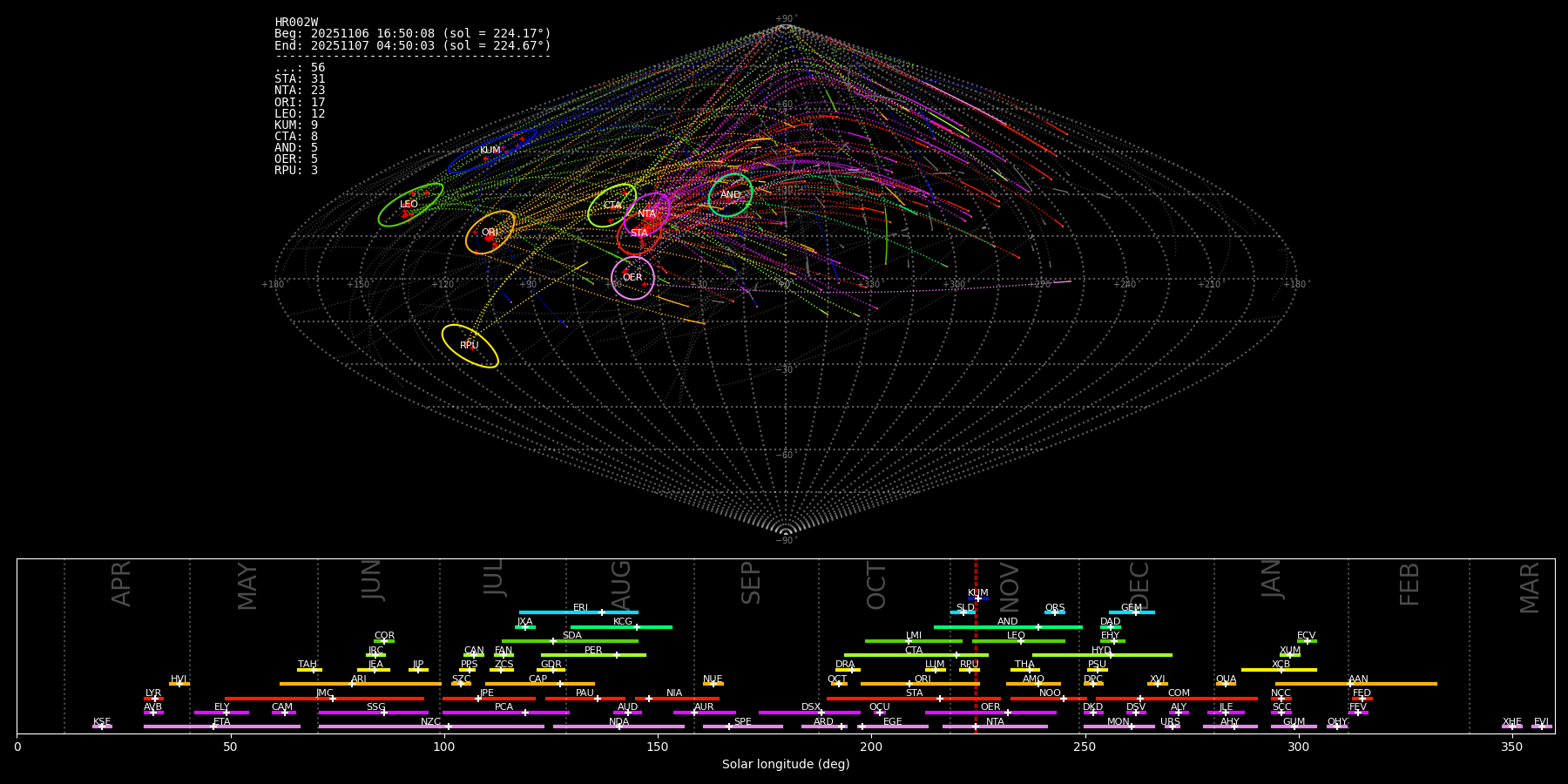Click the NZC shower label in timeline

point(430,722)
